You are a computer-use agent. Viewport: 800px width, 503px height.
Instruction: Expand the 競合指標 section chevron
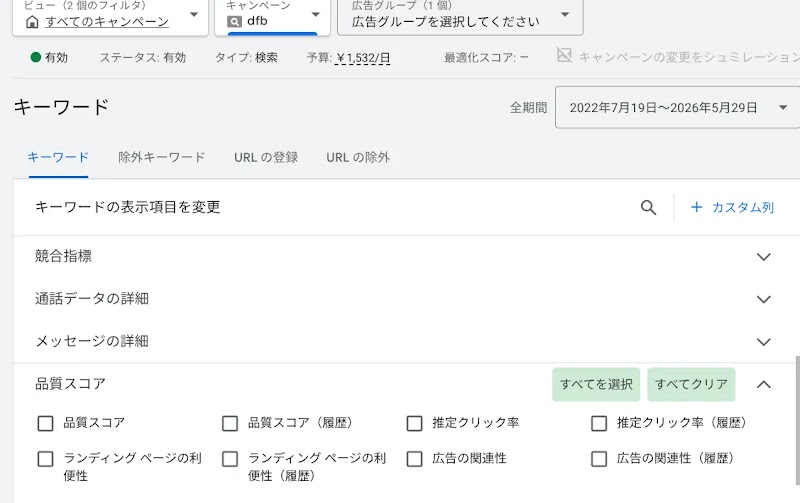(763, 257)
